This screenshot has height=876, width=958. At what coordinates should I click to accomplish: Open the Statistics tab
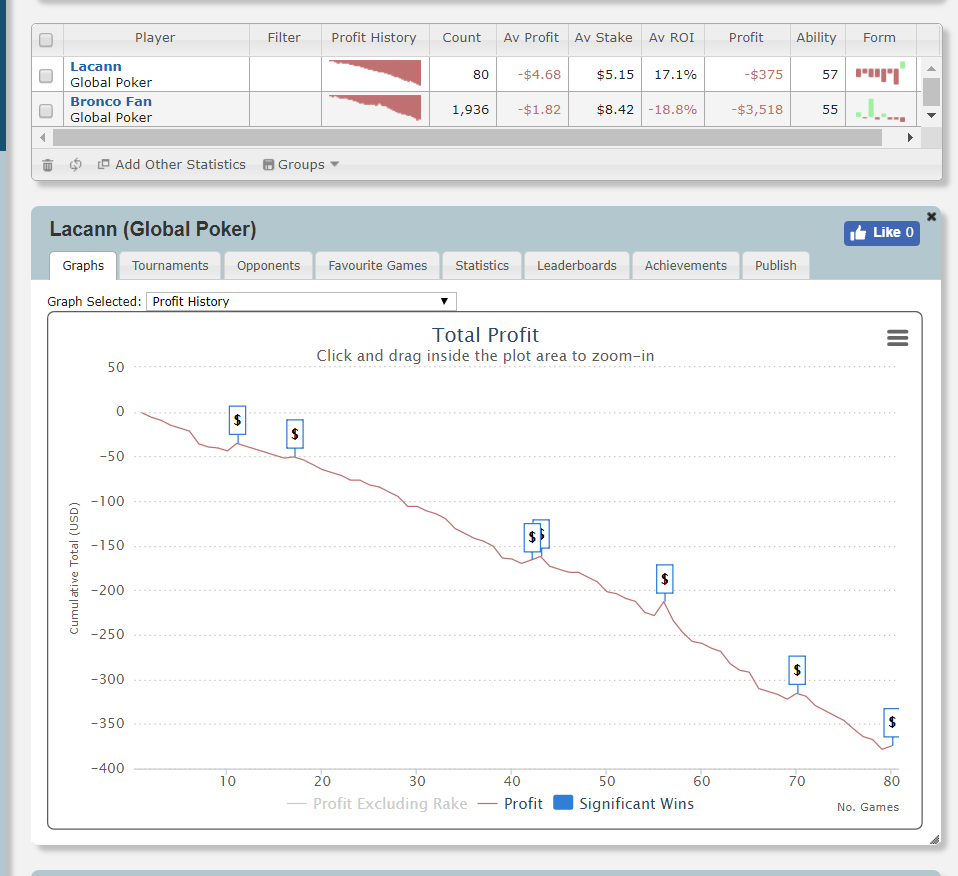[482, 266]
